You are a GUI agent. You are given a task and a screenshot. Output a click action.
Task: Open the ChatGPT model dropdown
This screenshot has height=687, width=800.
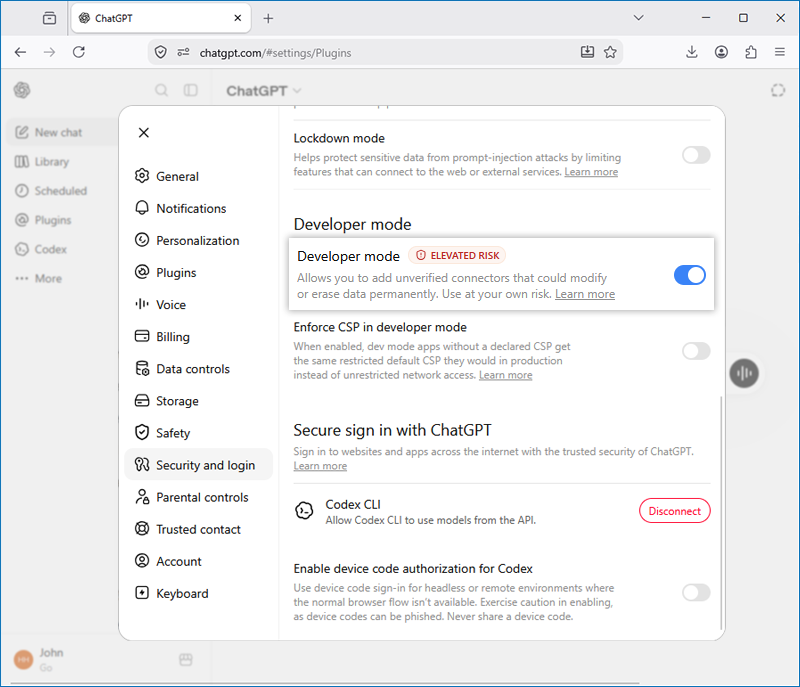[264, 91]
